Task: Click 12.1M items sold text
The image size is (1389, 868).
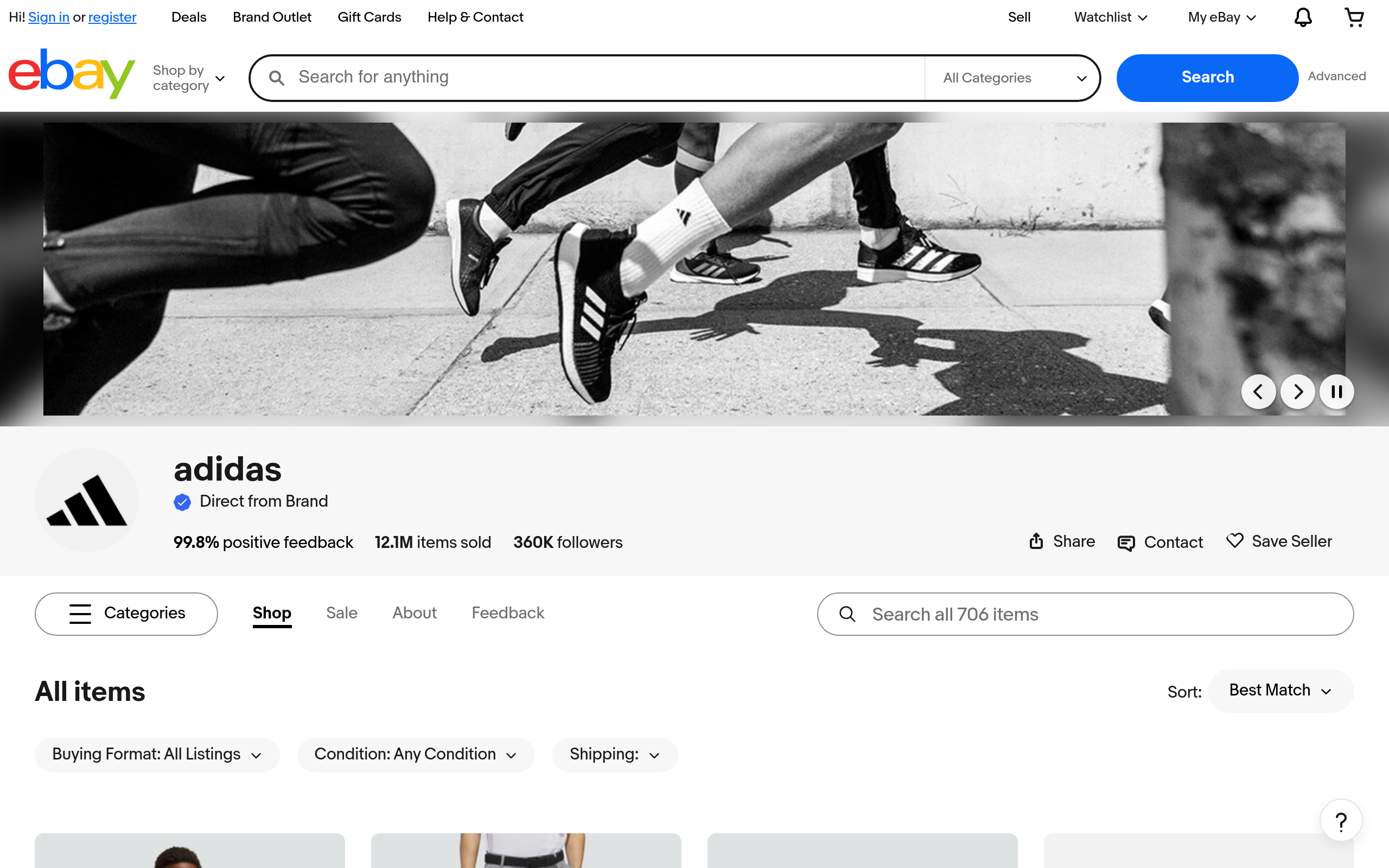Action: (x=433, y=542)
